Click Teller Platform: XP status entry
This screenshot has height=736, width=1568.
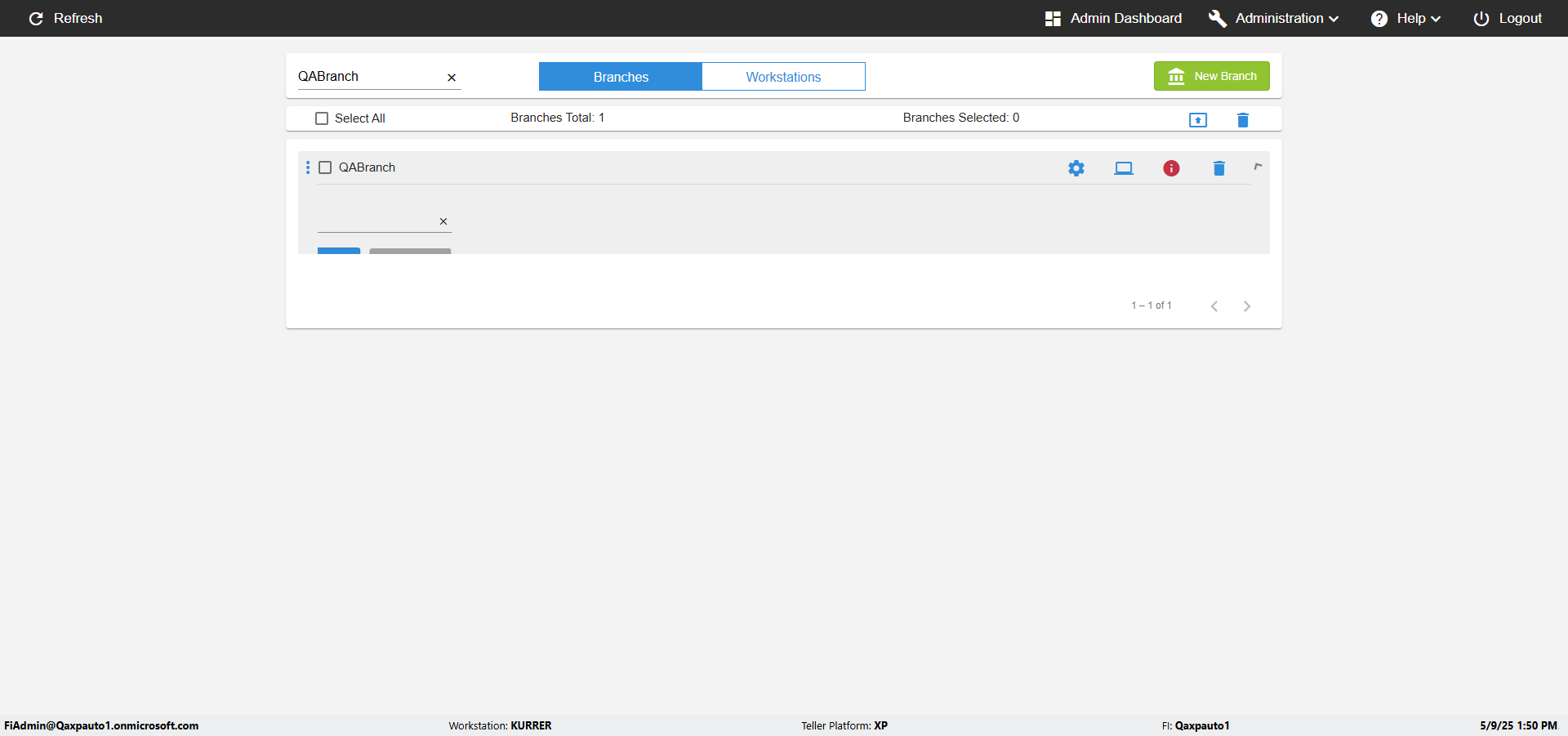click(844, 725)
